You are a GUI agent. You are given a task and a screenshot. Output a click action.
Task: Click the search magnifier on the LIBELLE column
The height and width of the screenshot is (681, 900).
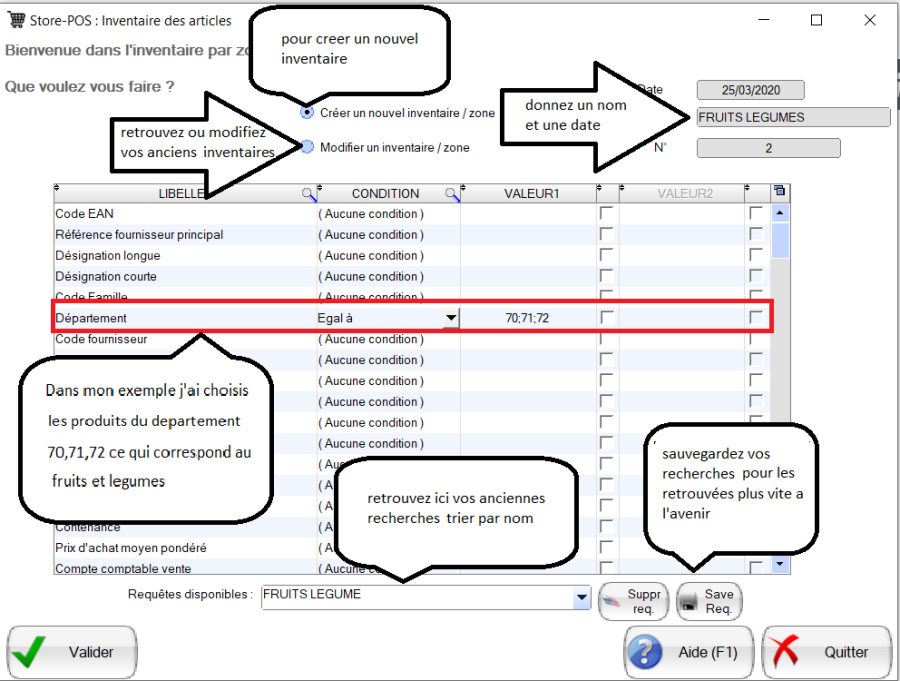click(305, 192)
